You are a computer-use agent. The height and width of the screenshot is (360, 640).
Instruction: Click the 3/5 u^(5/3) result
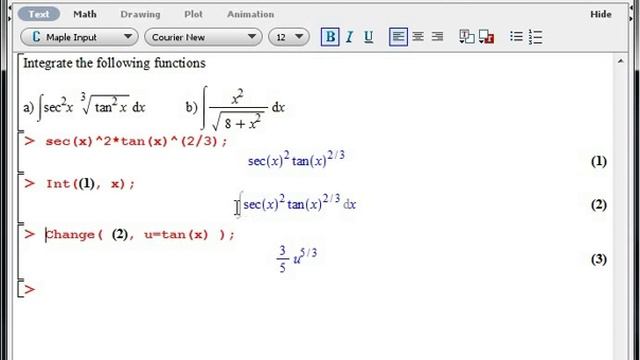click(x=297, y=259)
